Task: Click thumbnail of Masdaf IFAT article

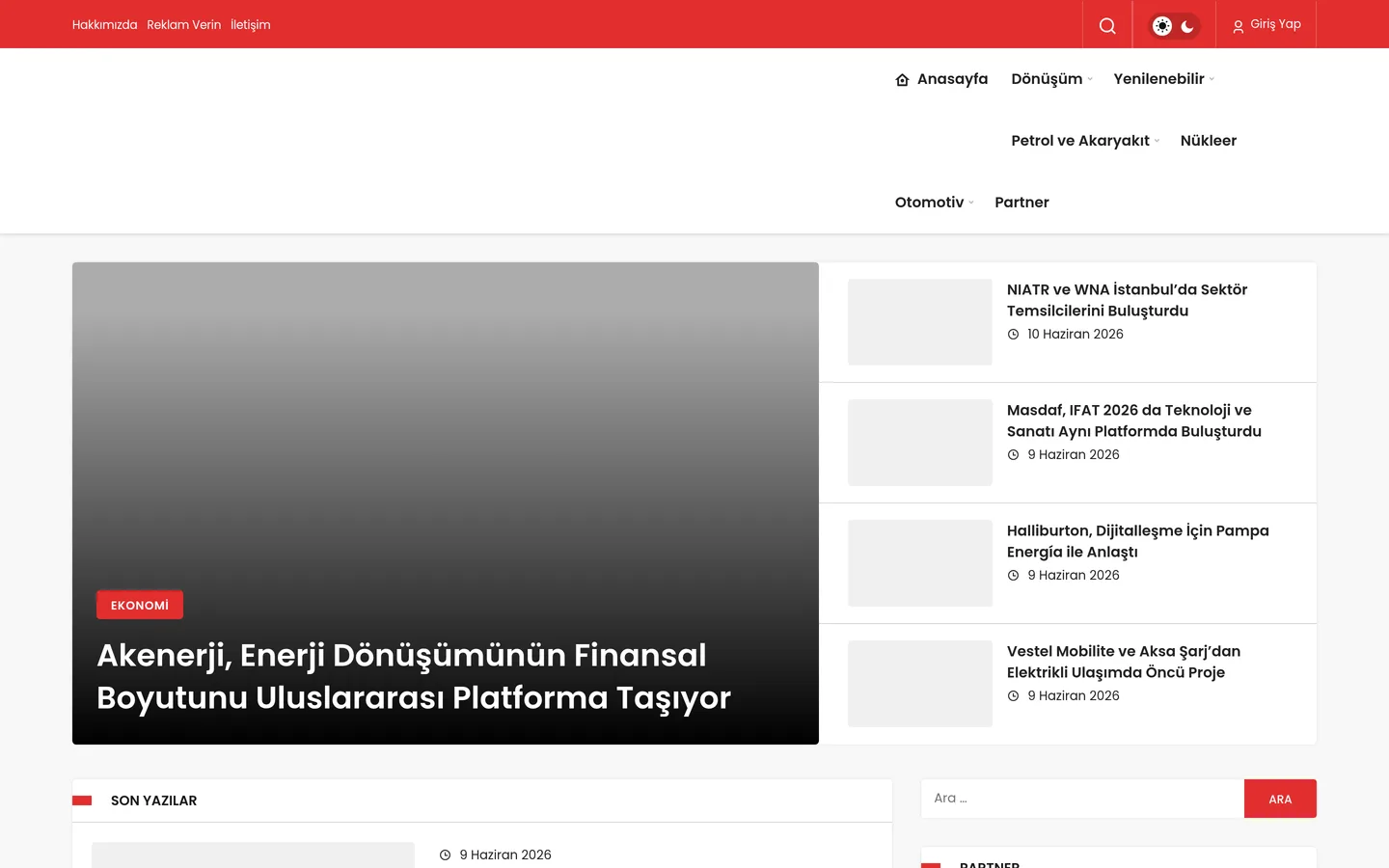Action: pos(920,443)
